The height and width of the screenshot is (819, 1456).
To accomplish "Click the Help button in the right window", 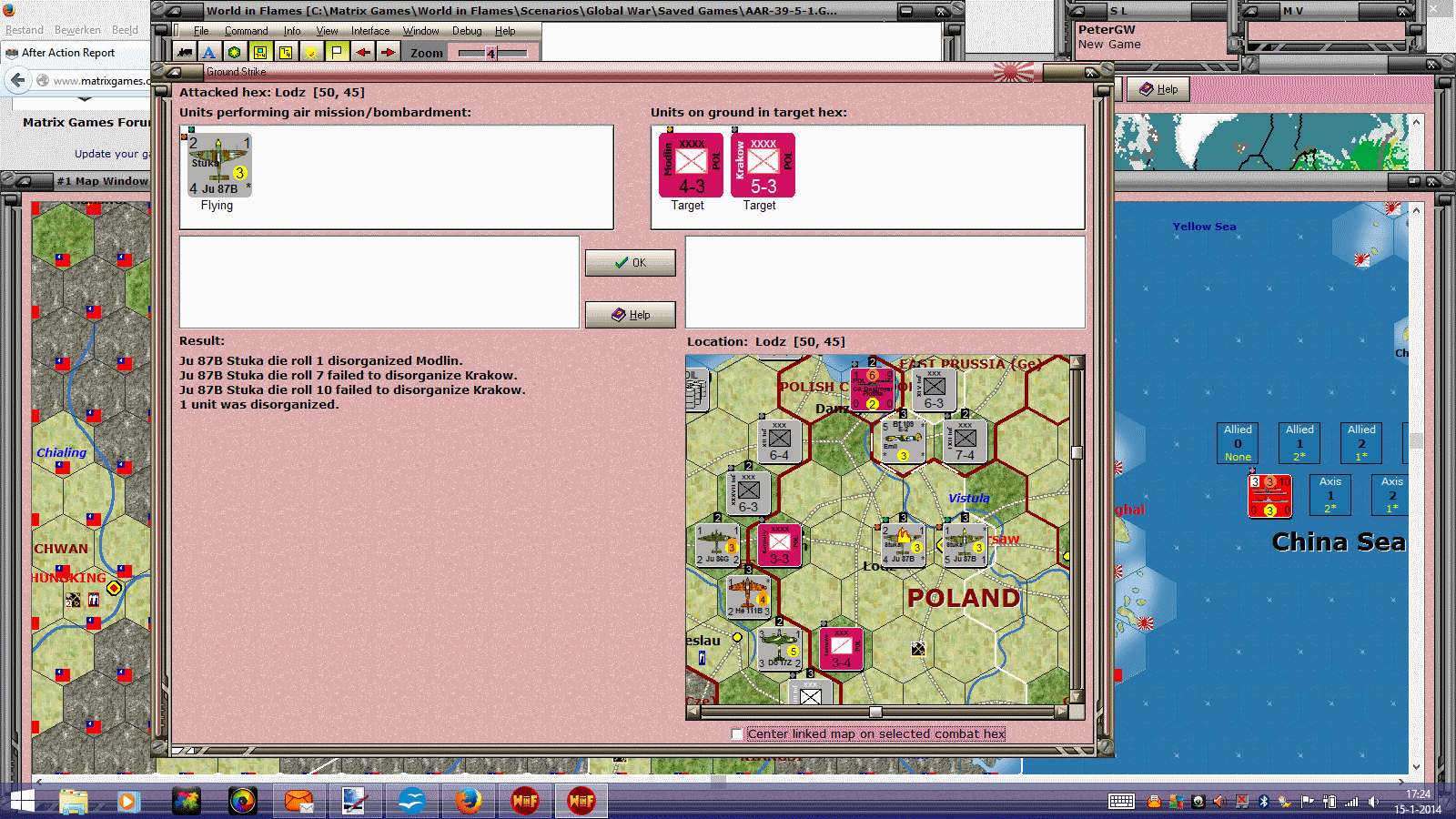I will [1158, 89].
